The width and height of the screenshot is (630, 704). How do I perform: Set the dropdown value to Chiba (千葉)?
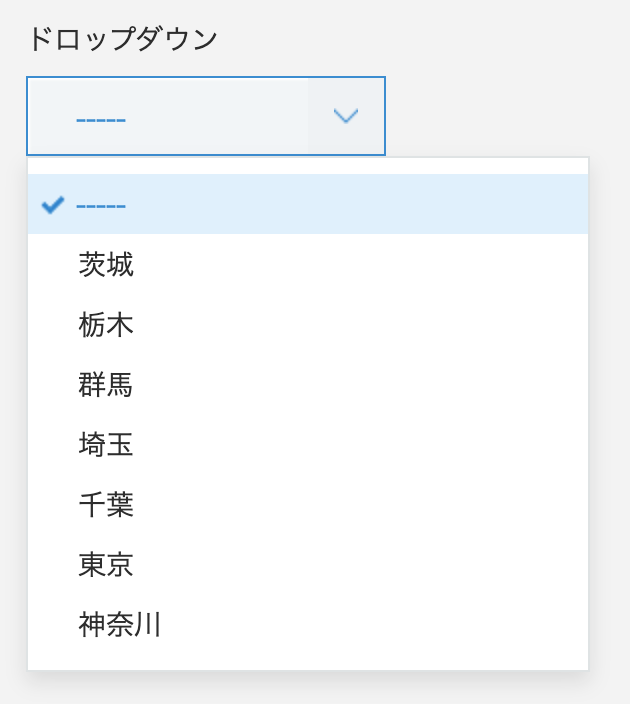pos(106,505)
